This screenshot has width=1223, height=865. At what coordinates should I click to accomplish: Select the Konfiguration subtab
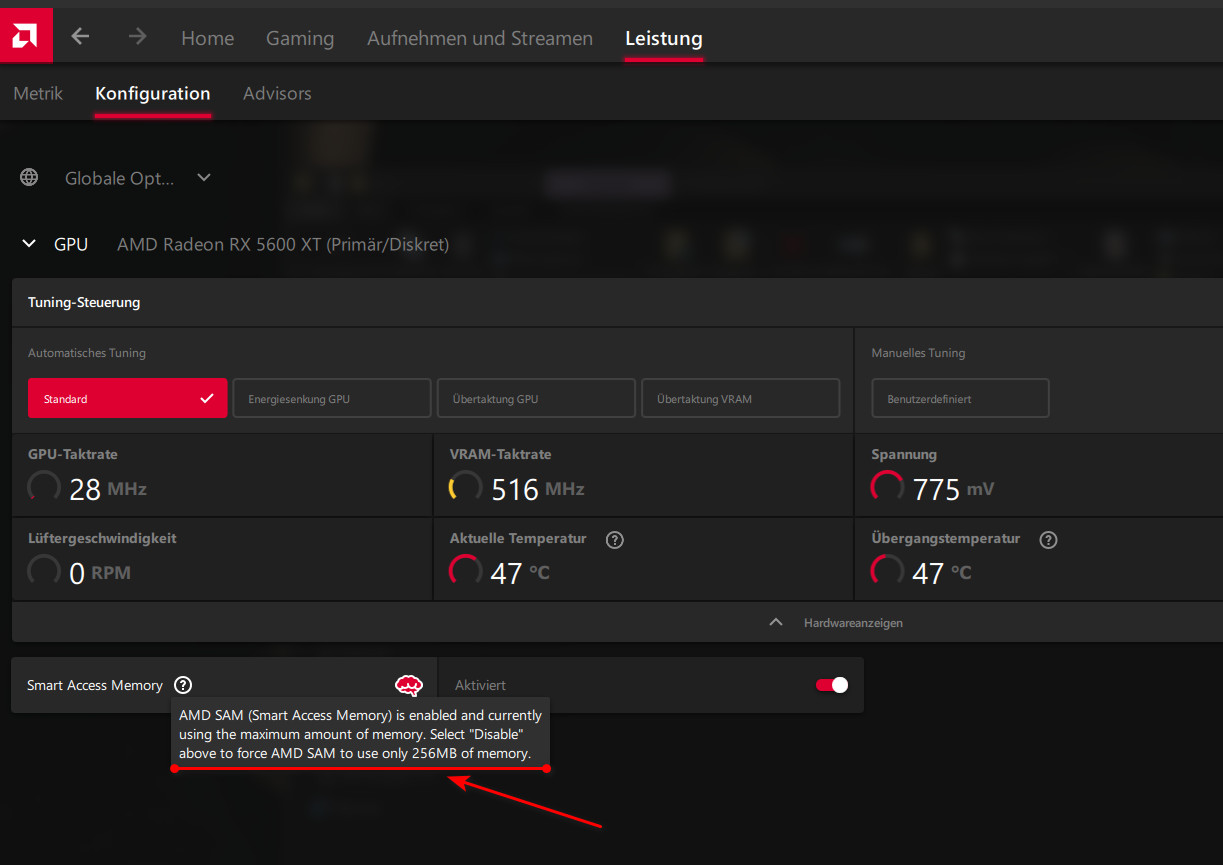pyautogui.click(x=153, y=93)
